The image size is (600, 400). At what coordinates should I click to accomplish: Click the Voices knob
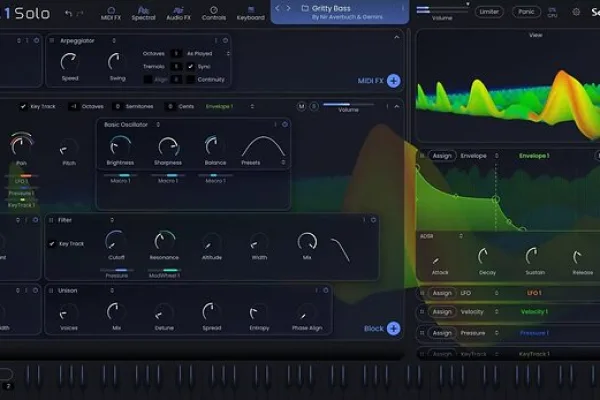[x=69, y=313]
